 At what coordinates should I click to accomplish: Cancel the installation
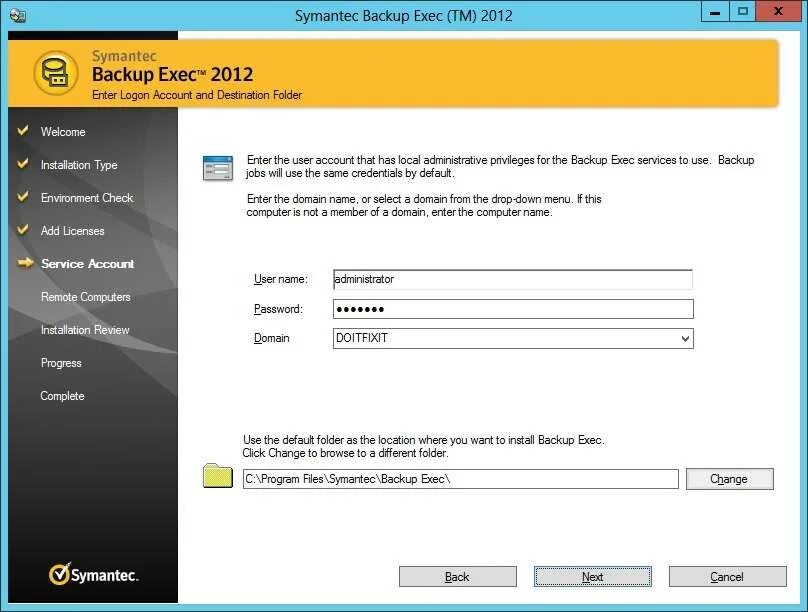coord(728,576)
